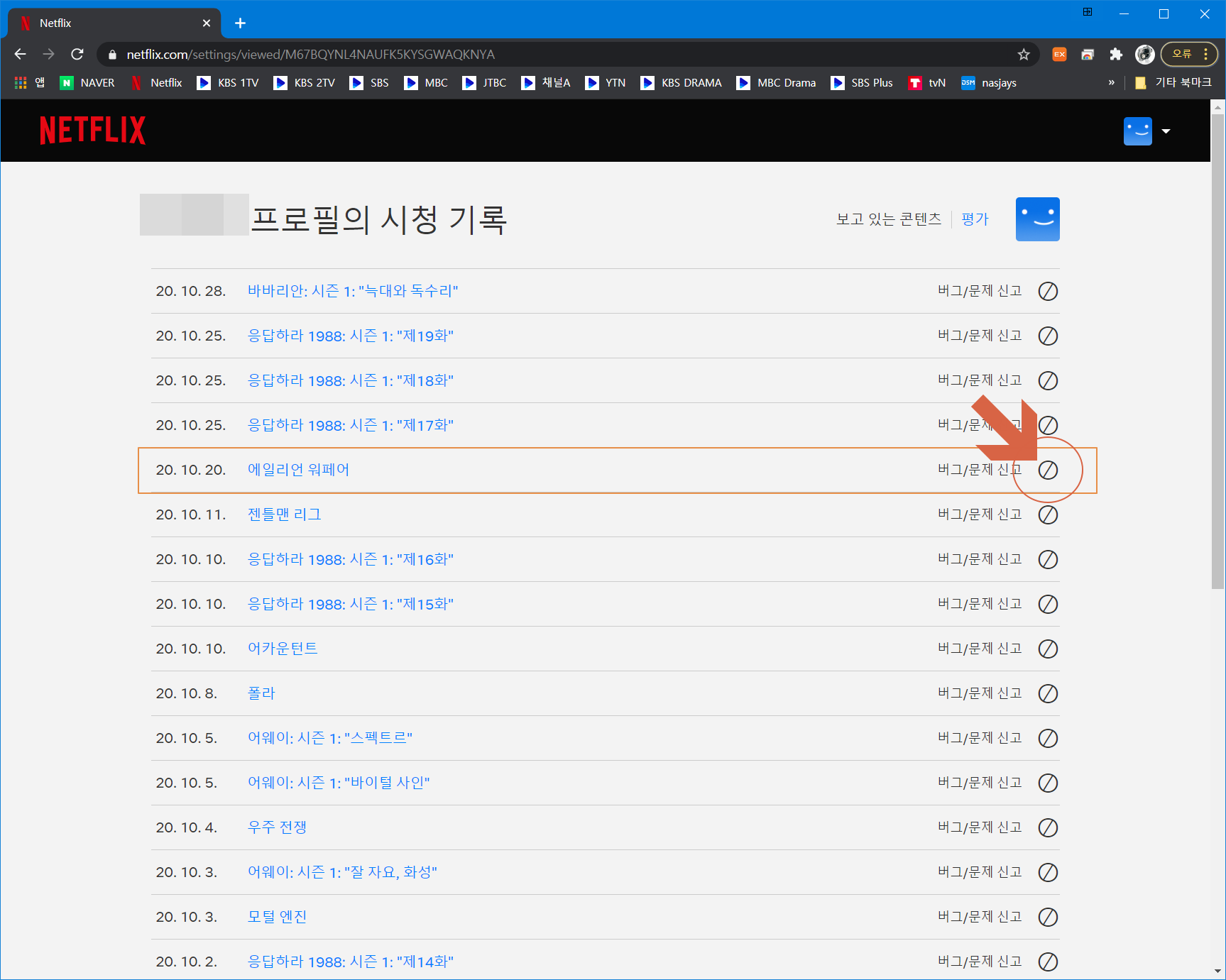
Task: Open the tvN bookmark
Action: pos(927,83)
